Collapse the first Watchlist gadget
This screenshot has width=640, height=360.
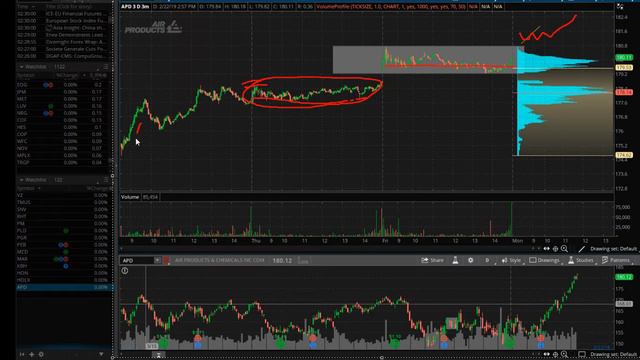click(x=21, y=67)
